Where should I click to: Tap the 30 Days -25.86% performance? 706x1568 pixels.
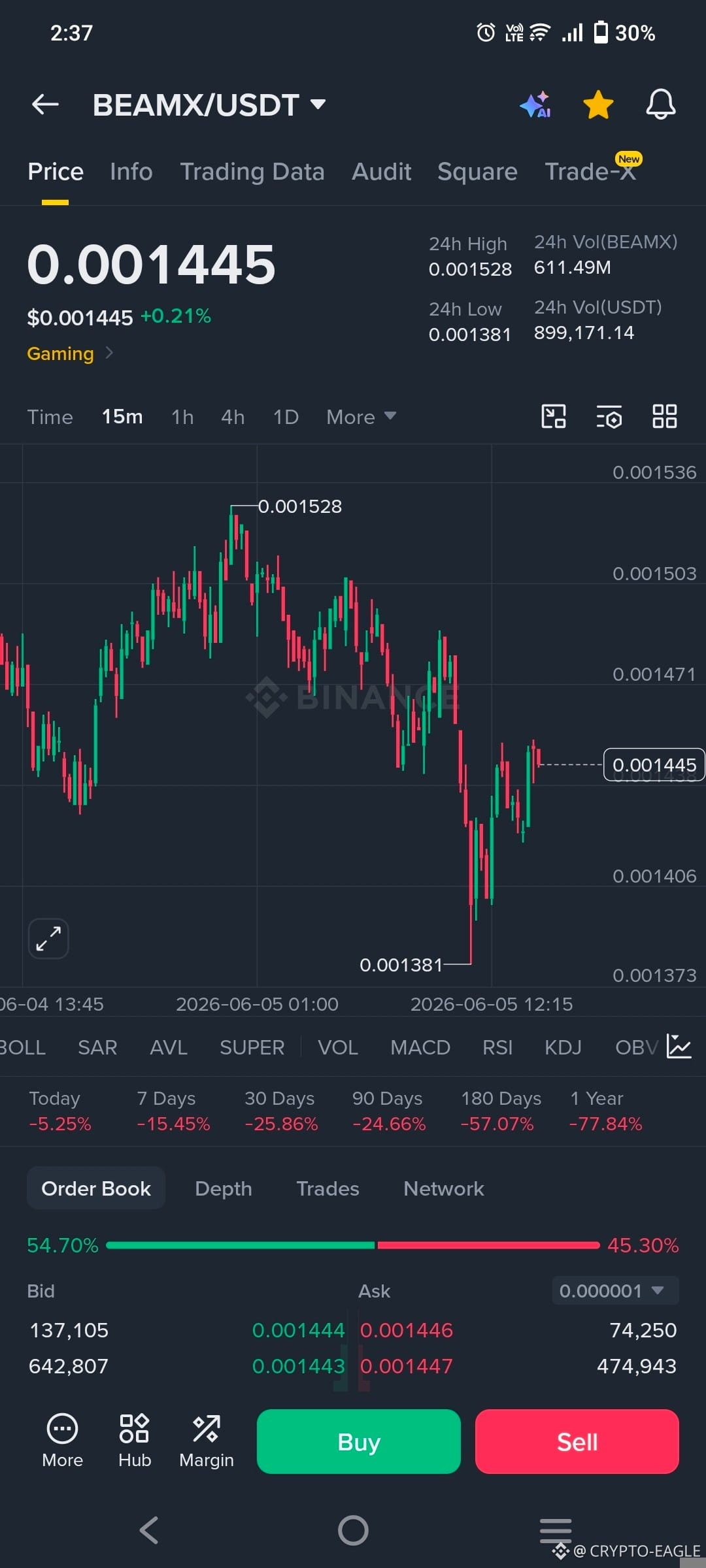(281, 1111)
